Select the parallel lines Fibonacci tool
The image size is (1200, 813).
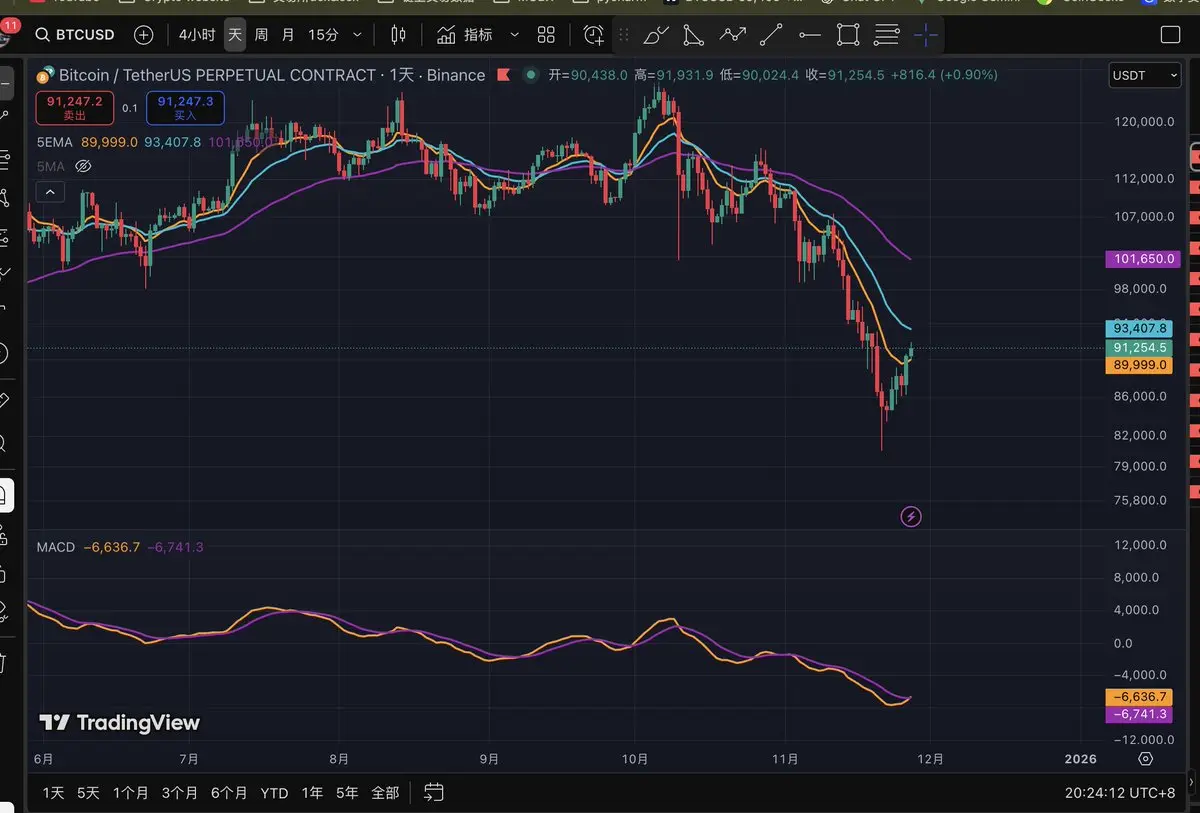pyautogui.click(x=886, y=36)
